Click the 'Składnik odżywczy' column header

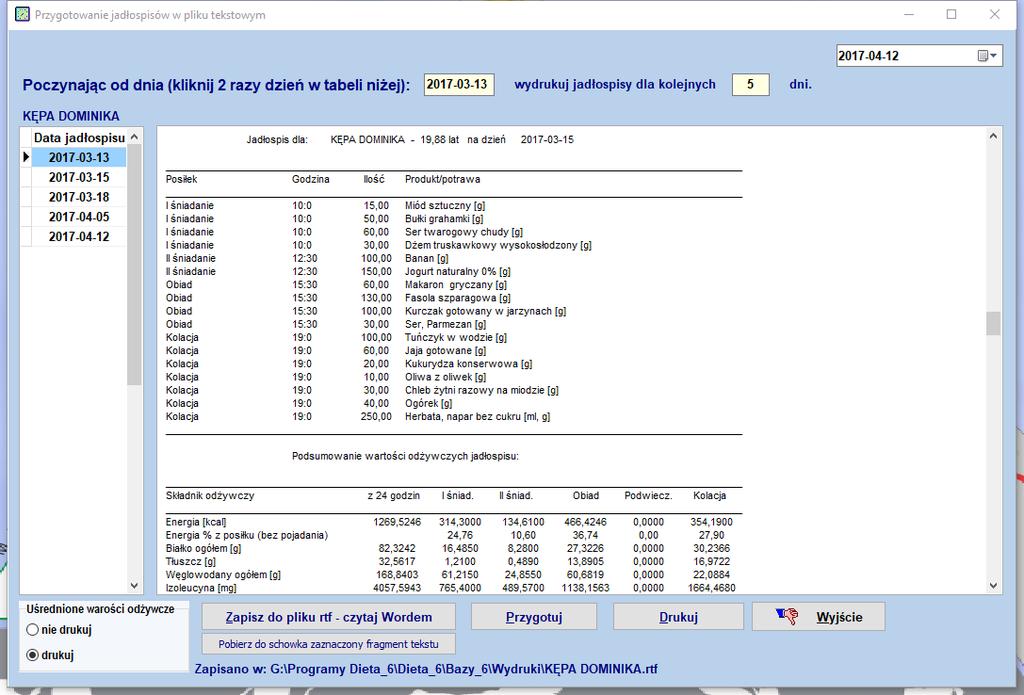(x=210, y=496)
